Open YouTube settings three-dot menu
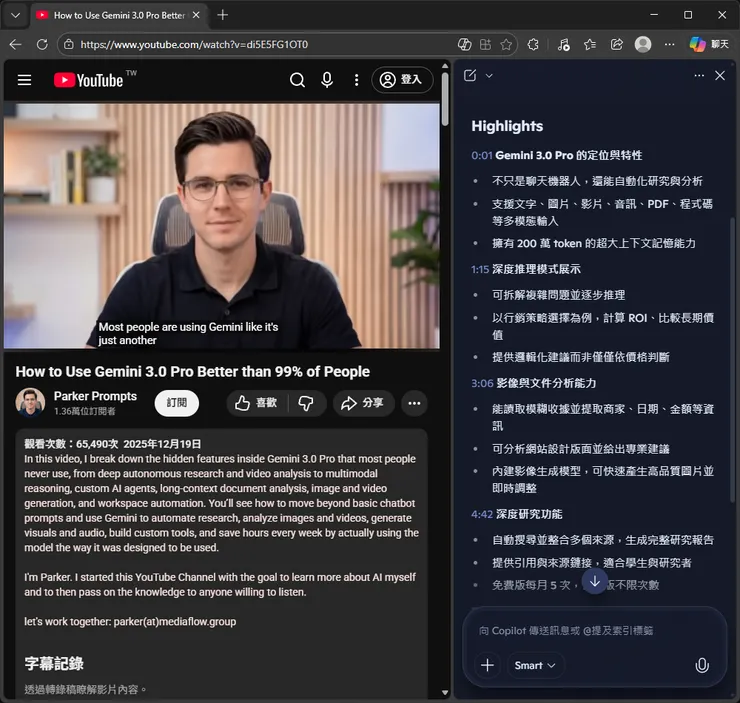 [356, 80]
